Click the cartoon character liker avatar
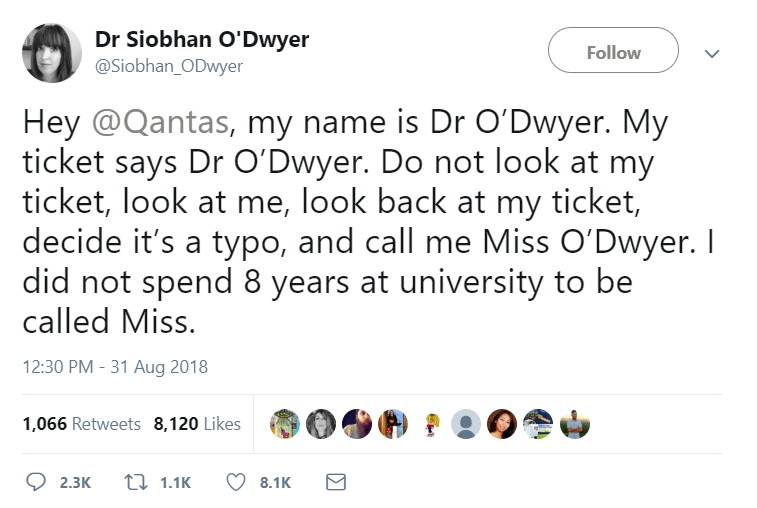757x508 pixels. tap(432, 424)
